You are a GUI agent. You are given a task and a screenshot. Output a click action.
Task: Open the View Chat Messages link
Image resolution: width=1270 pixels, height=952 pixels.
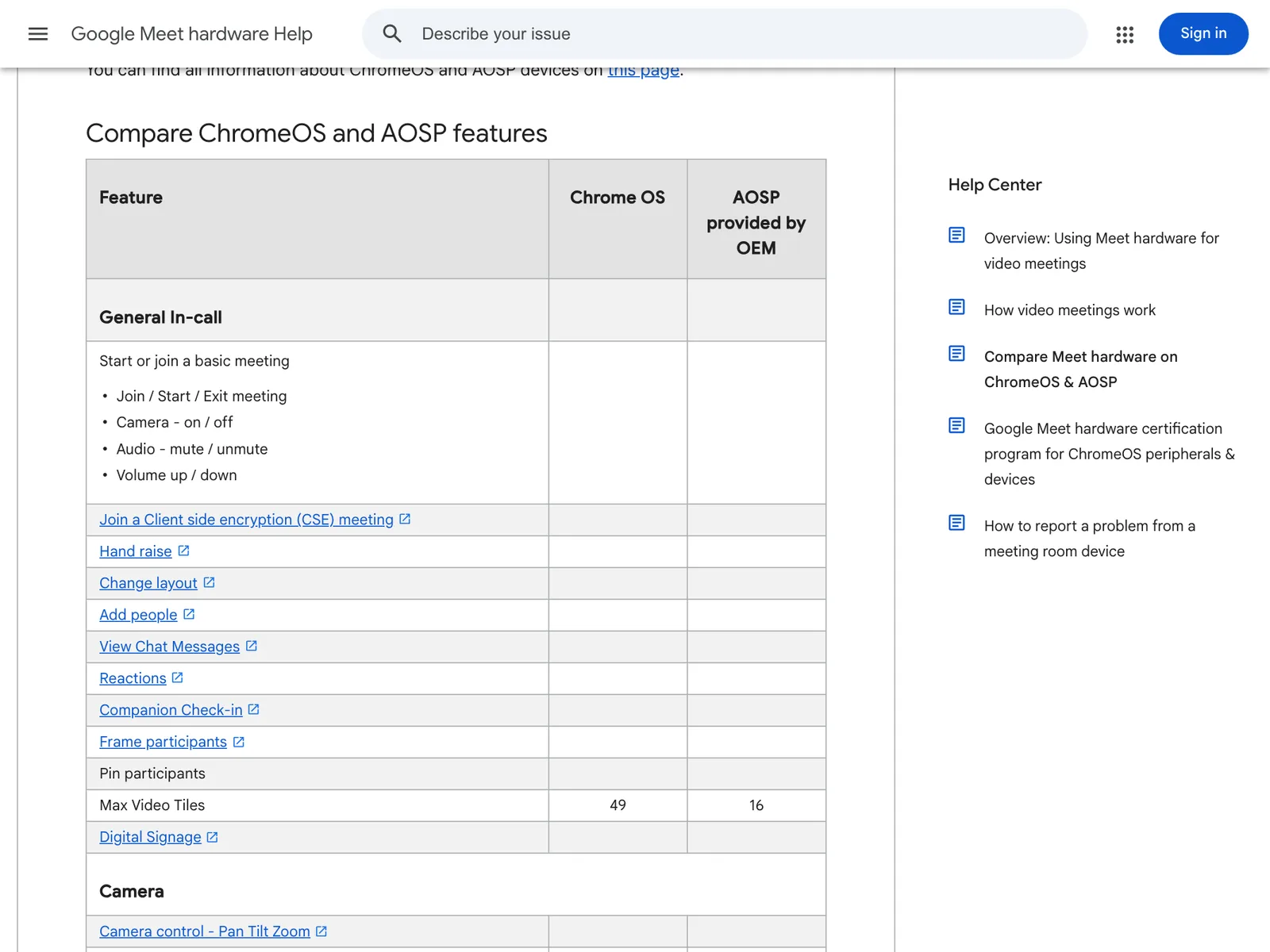click(x=169, y=647)
